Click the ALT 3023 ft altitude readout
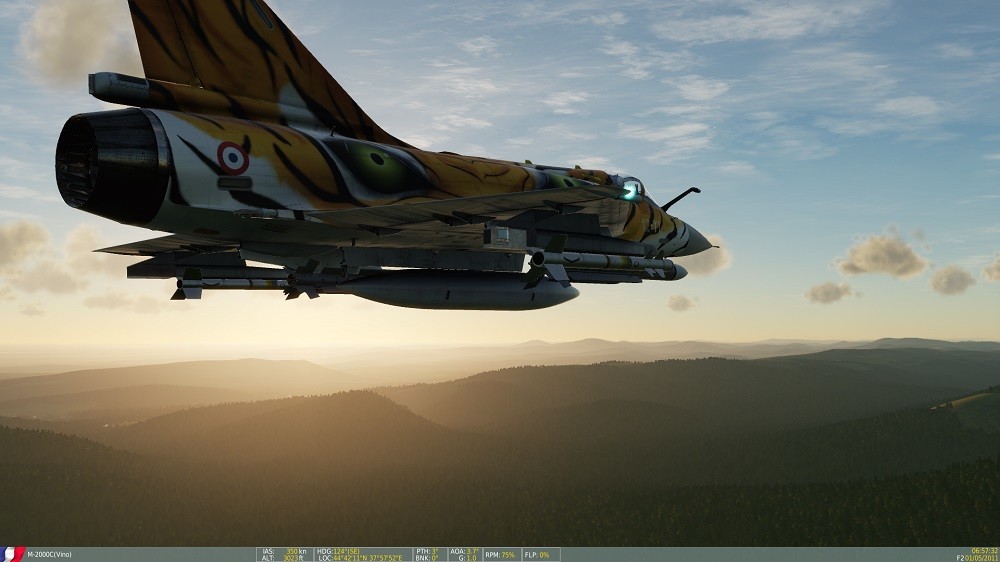The image size is (1000, 562). (x=284, y=558)
